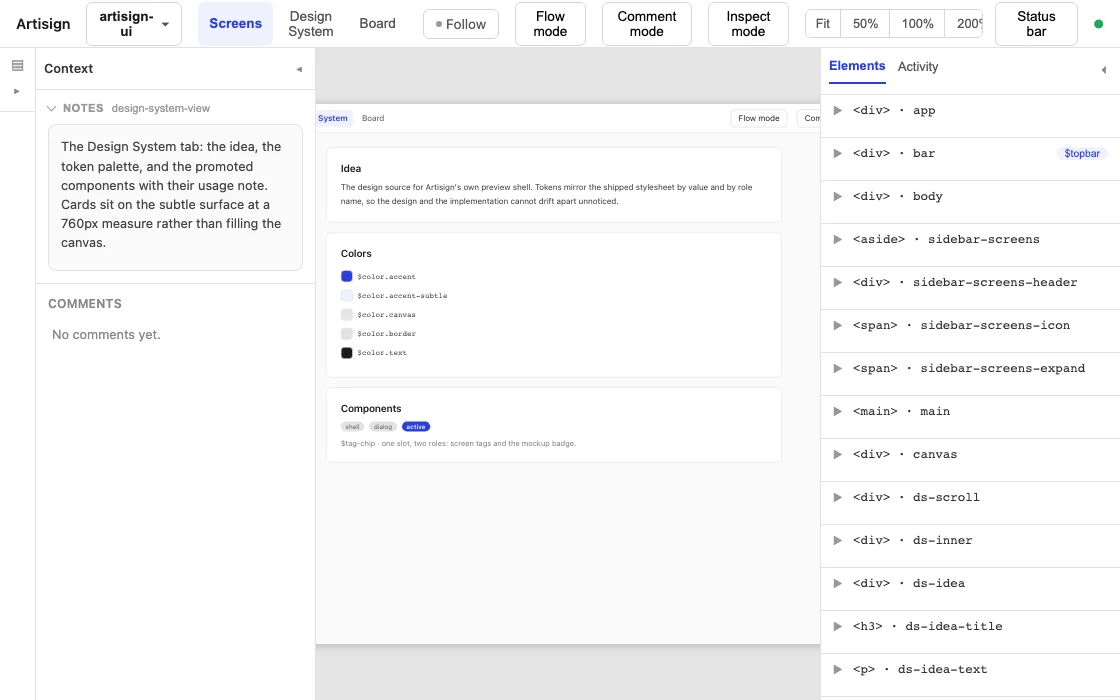Expand the div ds-inner element
The image size is (1120, 700).
[837, 540]
